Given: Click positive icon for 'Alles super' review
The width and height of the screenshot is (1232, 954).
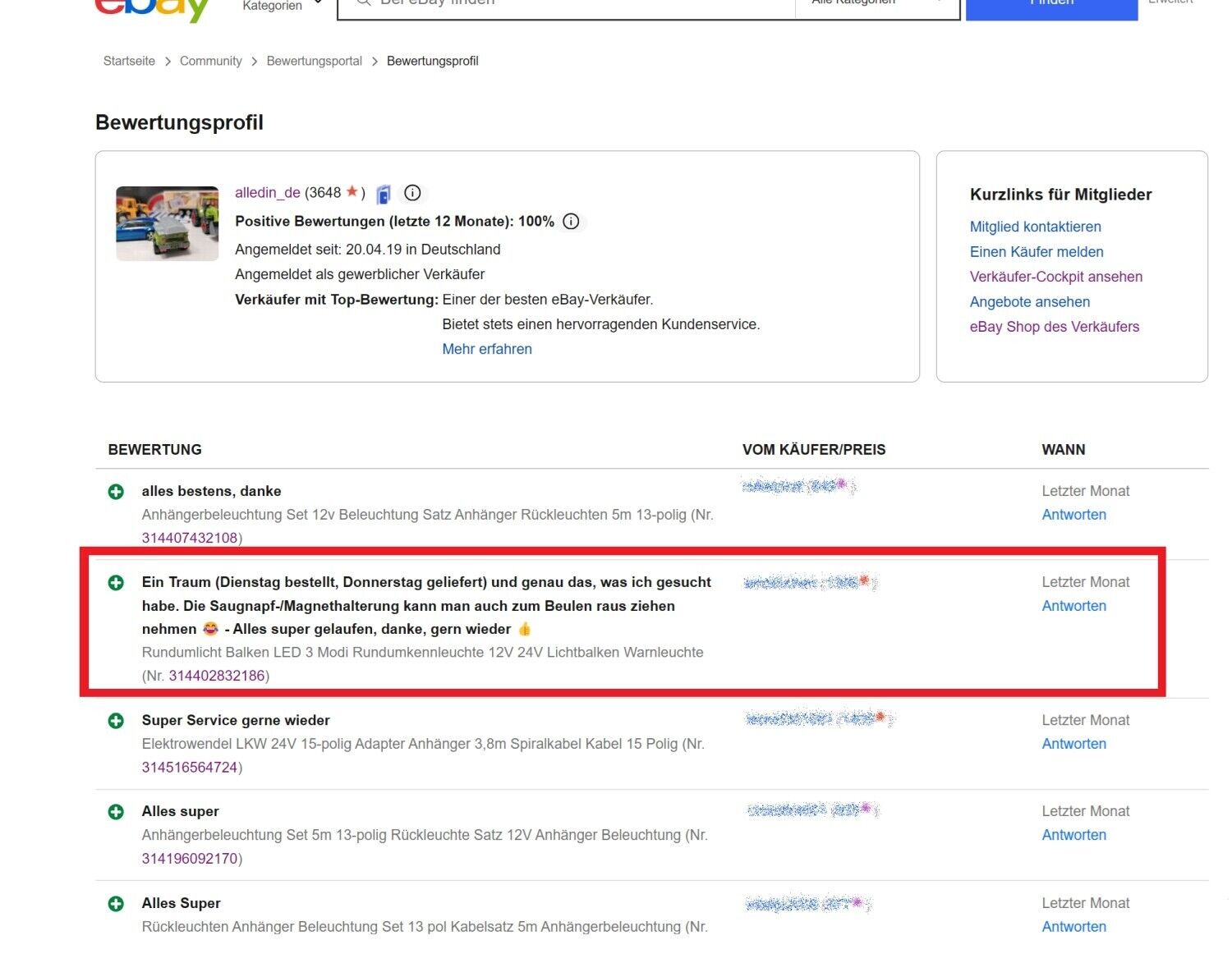Looking at the screenshot, I should point(116,812).
